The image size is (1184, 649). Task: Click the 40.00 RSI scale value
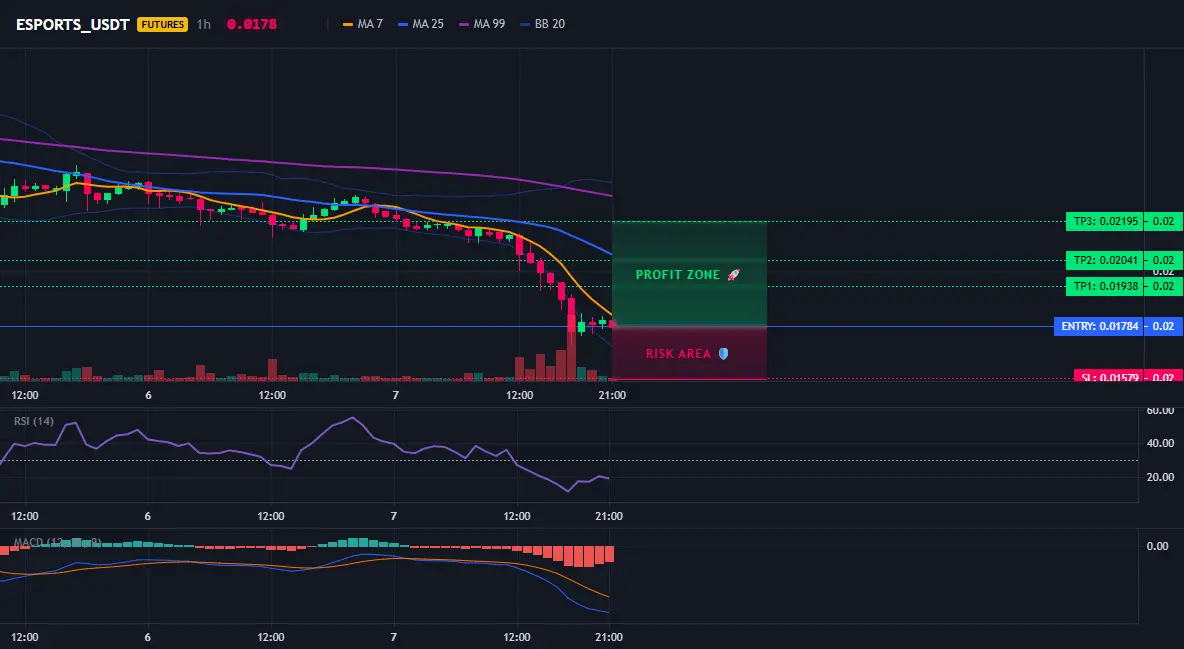(1160, 443)
